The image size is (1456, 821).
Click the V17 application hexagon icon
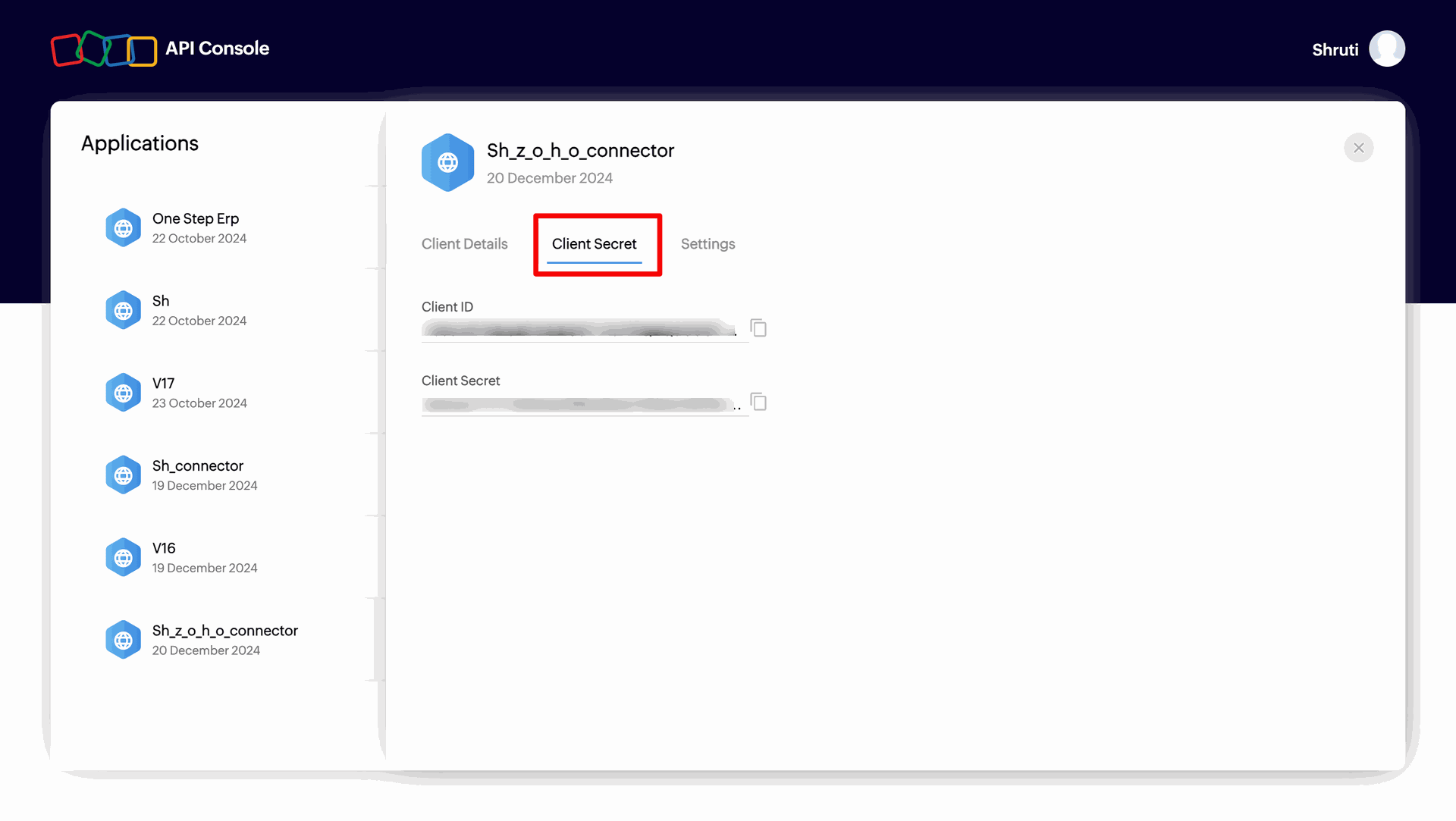[x=123, y=393]
